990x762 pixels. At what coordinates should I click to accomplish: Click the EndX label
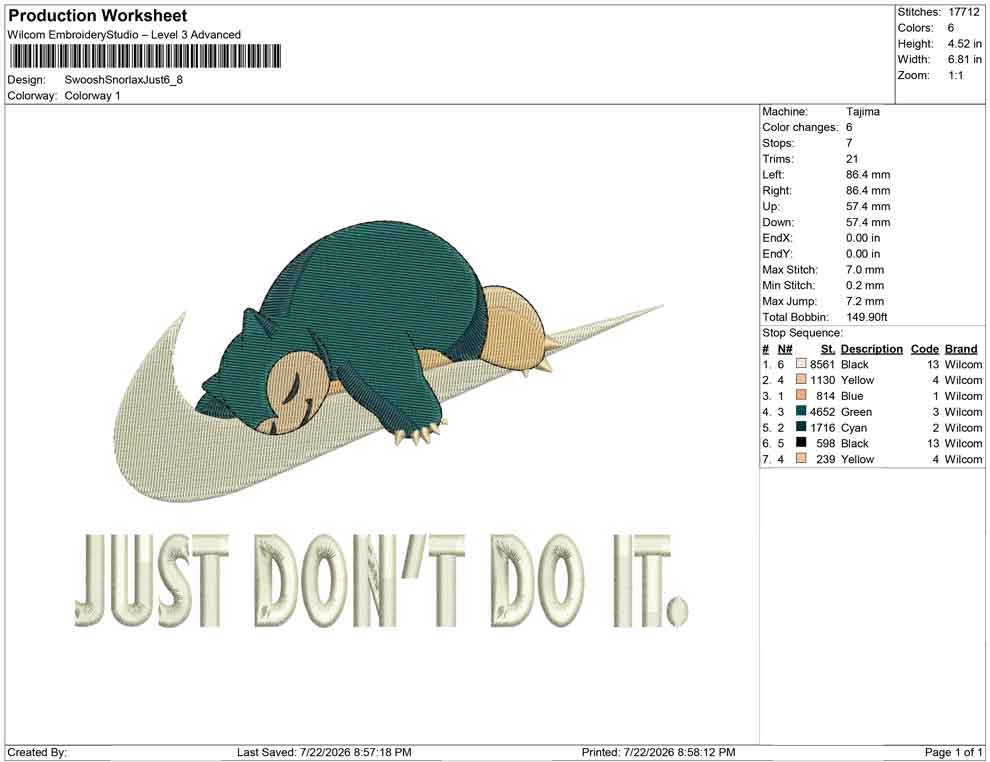[x=777, y=237]
